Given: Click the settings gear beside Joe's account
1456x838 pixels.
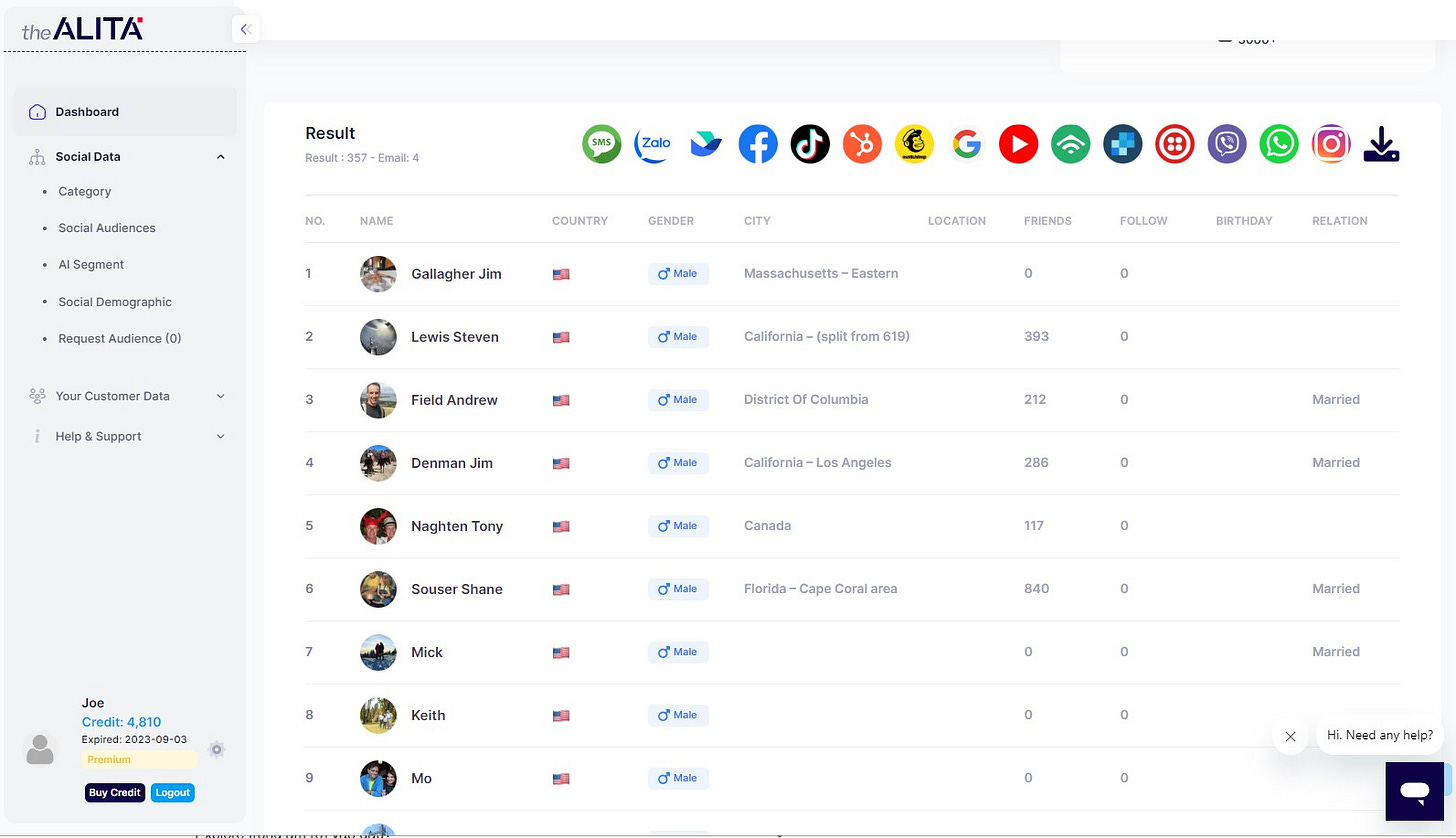Looking at the screenshot, I should click(216, 749).
